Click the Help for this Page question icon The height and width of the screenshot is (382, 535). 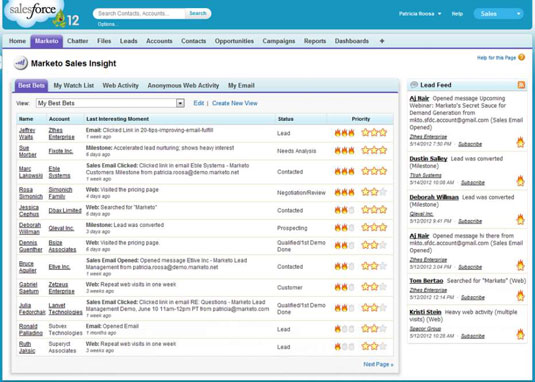click(x=521, y=57)
